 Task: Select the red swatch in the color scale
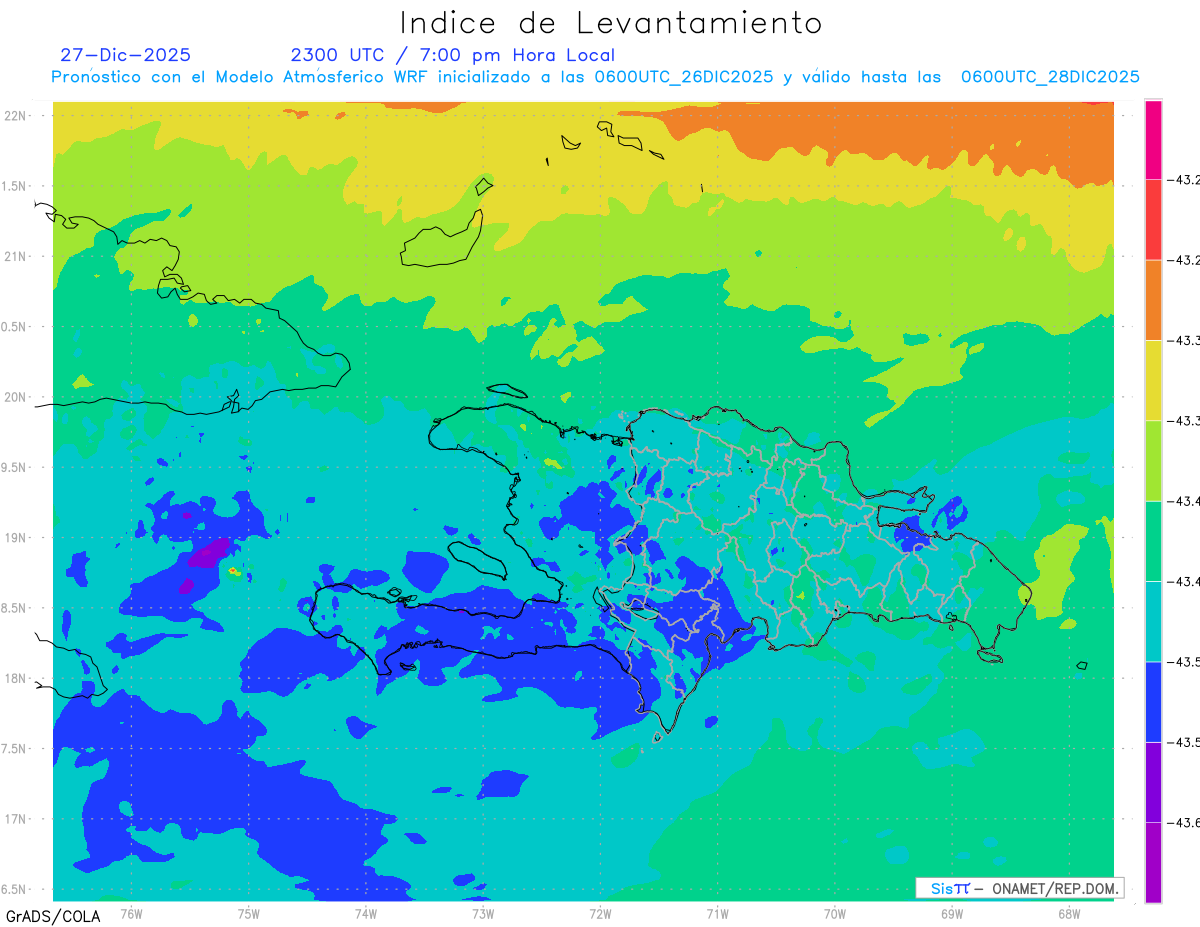tap(1153, 220)
